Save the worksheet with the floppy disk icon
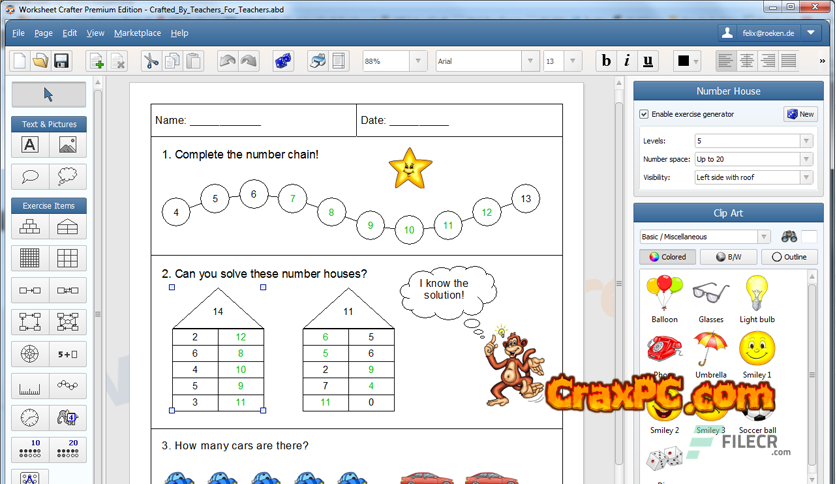The image size is (836, 484). (x=61, y=61)
